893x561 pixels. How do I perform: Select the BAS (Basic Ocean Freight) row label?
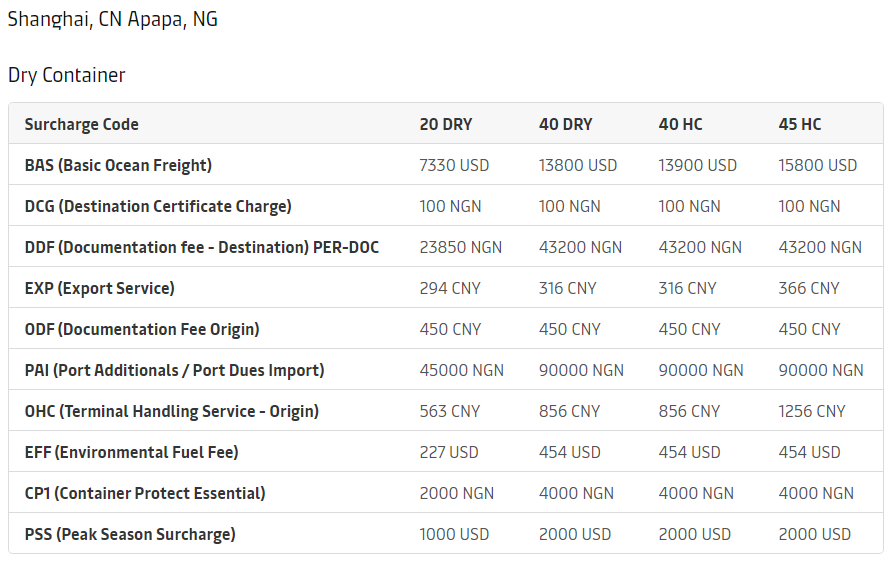click(118, 166)
